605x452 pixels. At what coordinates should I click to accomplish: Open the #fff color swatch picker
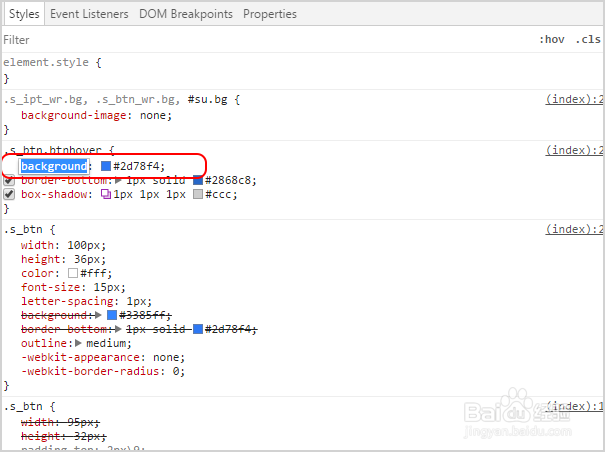tap(73, 273)
